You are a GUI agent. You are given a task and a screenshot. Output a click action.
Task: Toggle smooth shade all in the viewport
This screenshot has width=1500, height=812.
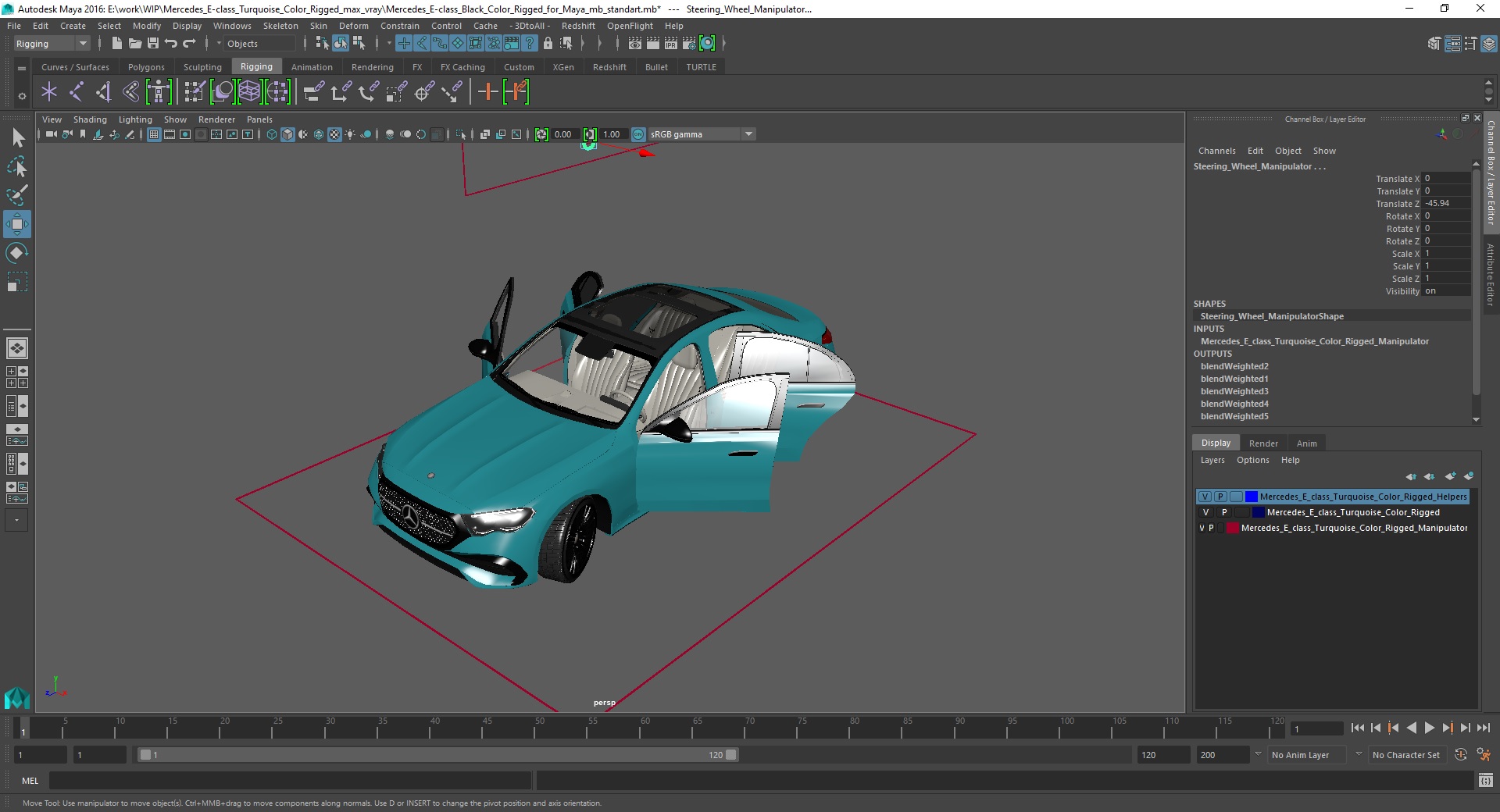point(287,134)
